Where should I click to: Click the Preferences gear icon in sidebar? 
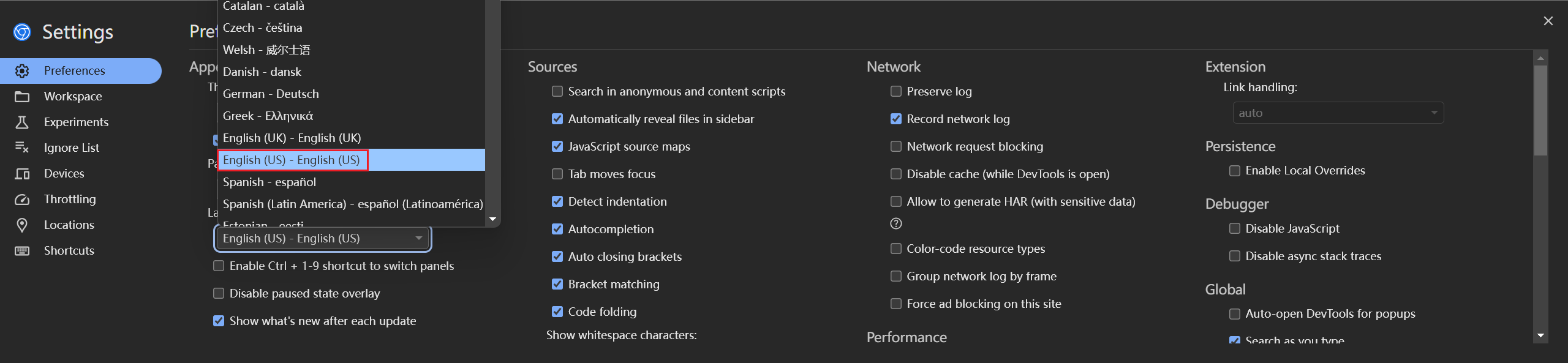[x=22, y=71]
